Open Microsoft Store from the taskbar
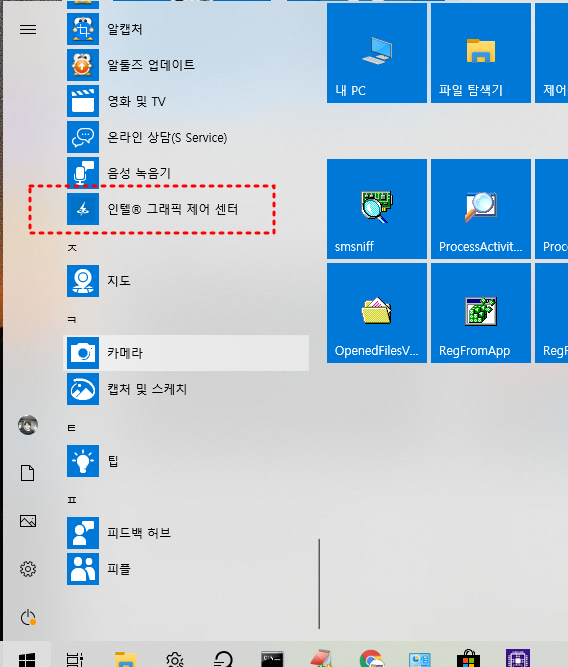The image size is (568, 667). [x=468, y=658]
